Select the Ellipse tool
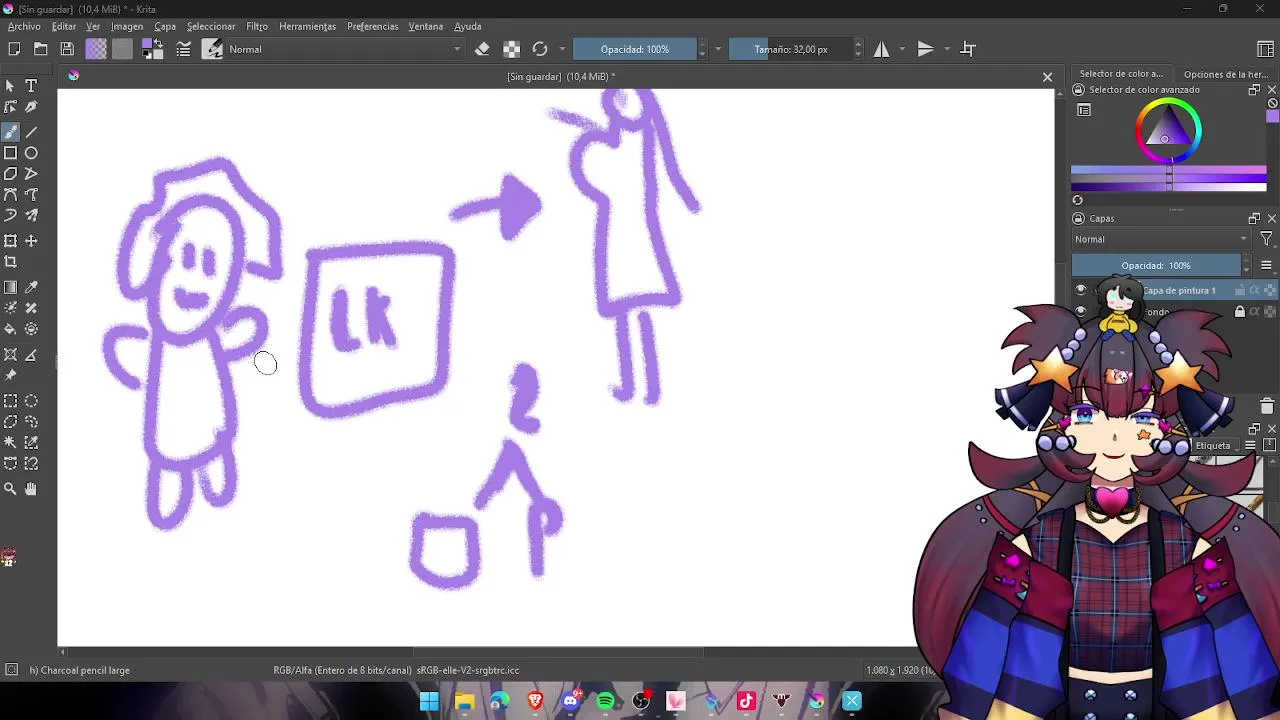Viewport: 1280px width, 720px height. pyautogui.click(x=31, y=153)
